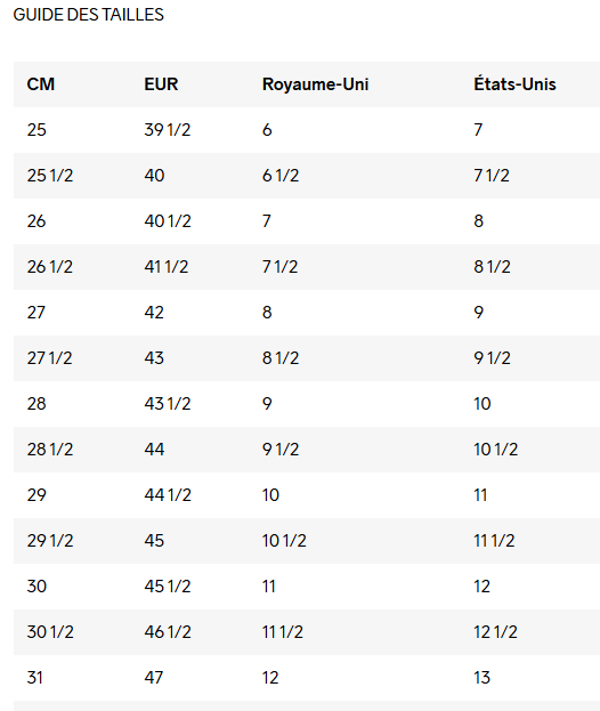Click Royaume-Uni size 6 cell
This screenshot has height=711, width=600.
(267, 130)
